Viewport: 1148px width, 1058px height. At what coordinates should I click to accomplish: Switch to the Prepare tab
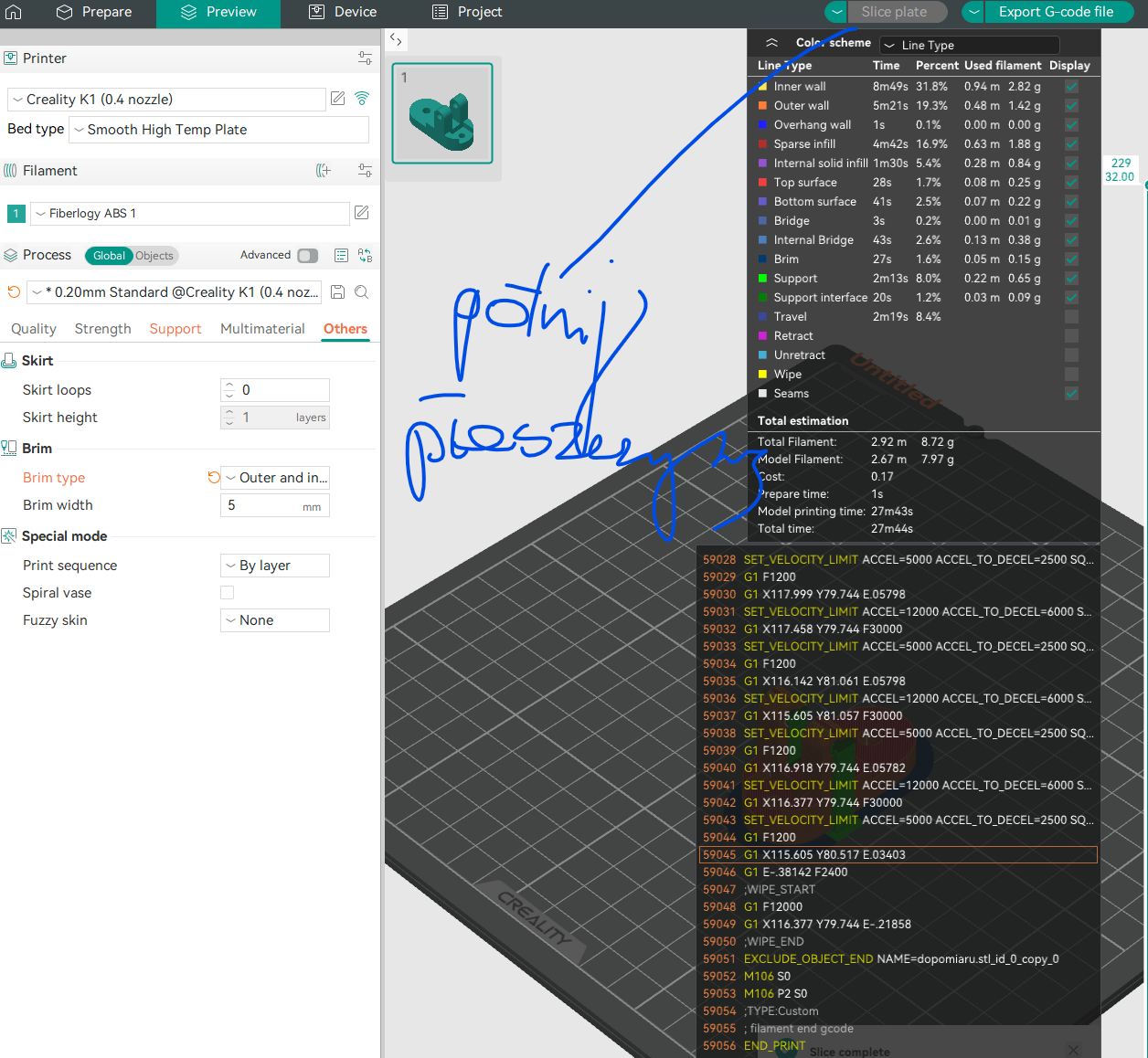point(94,13)
